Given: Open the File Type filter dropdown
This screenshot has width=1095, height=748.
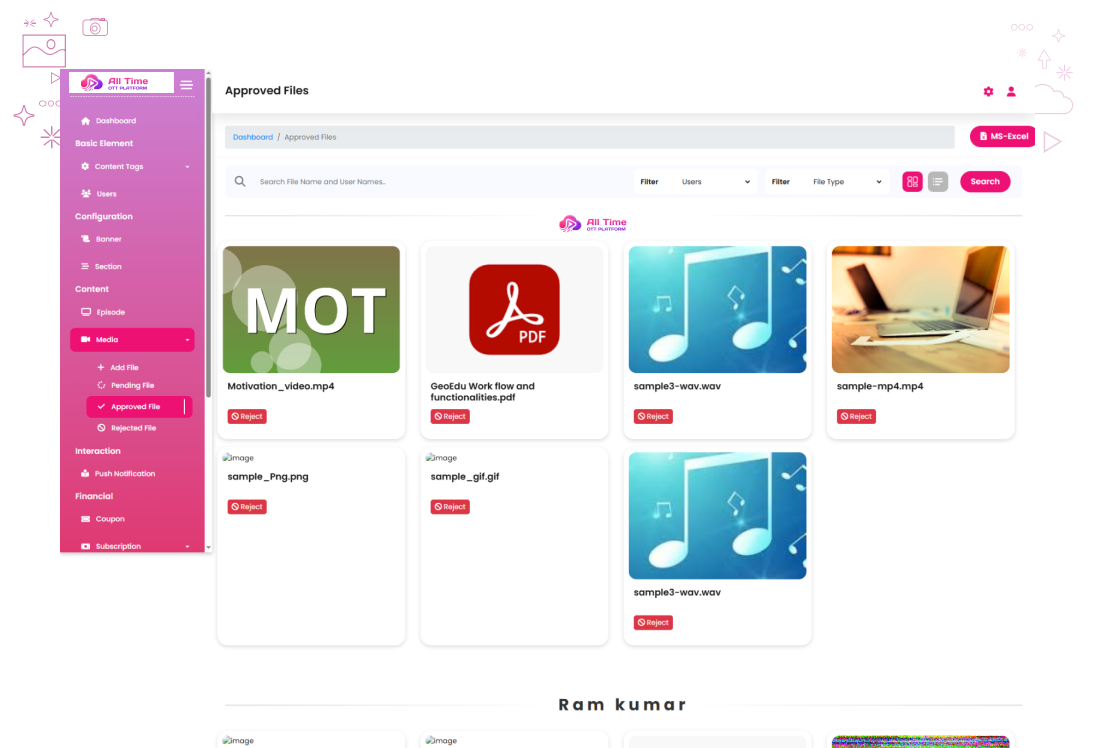Looking at the screenshot, I should click(x=847, y=182).
